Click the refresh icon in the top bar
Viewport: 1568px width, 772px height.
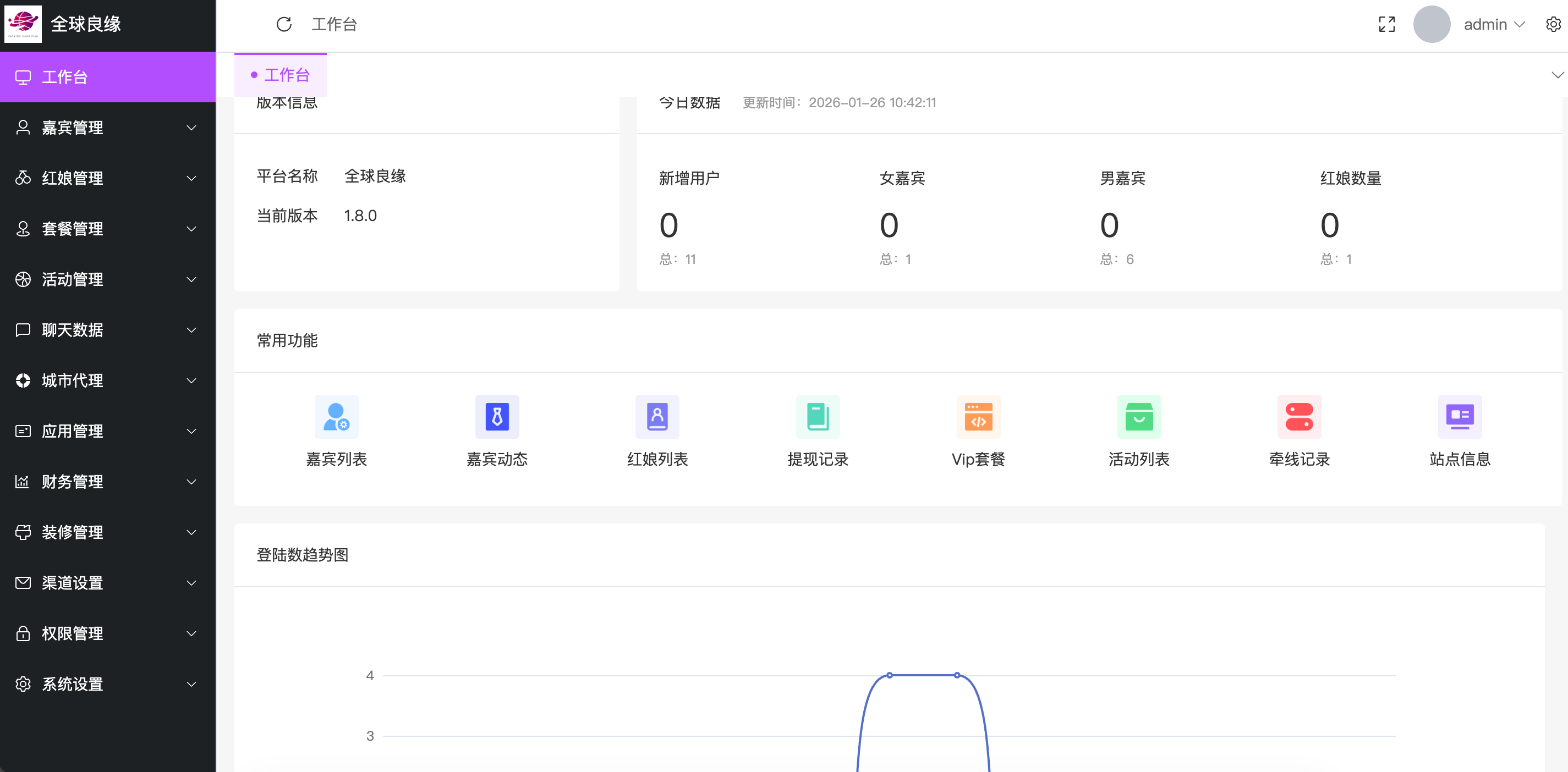pos(284,24)
